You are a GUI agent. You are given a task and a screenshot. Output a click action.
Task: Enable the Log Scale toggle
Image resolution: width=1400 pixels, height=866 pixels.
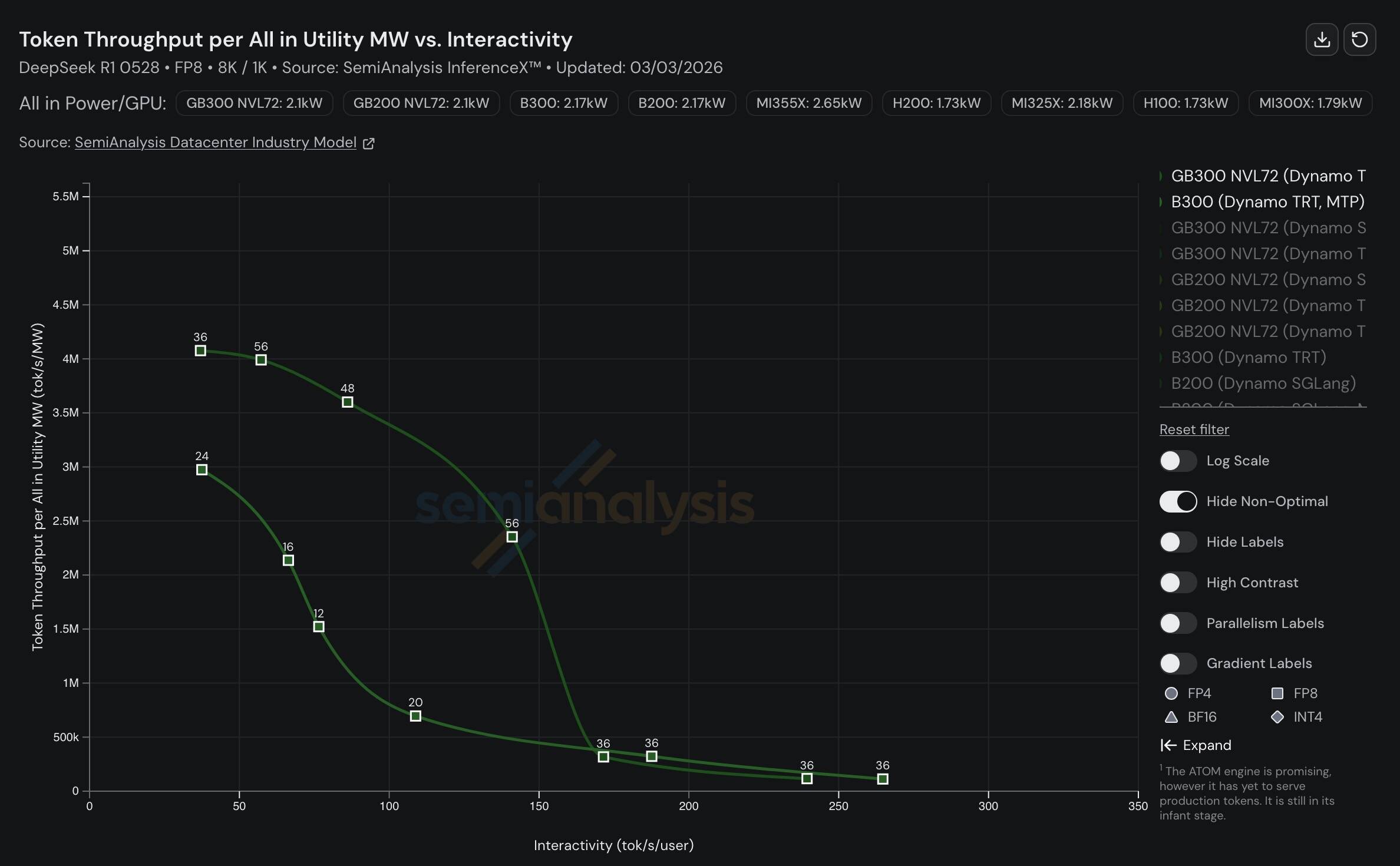pyautogui.click(x=1178, y=461)
